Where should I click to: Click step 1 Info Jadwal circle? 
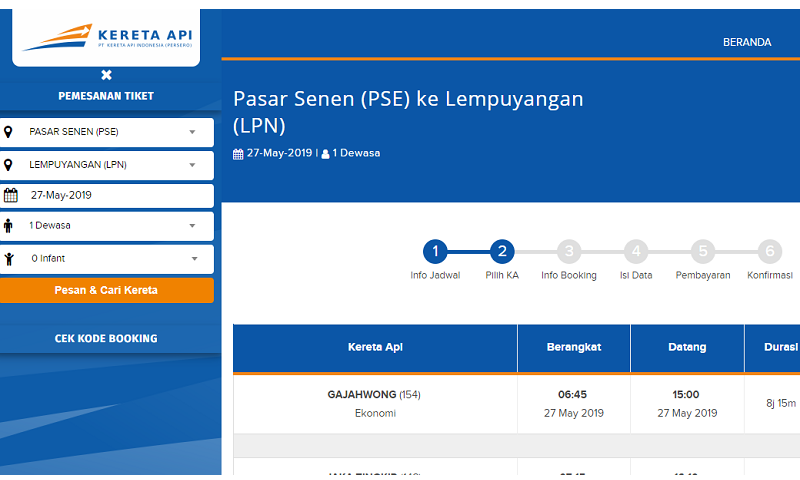[x=434, y=252]
